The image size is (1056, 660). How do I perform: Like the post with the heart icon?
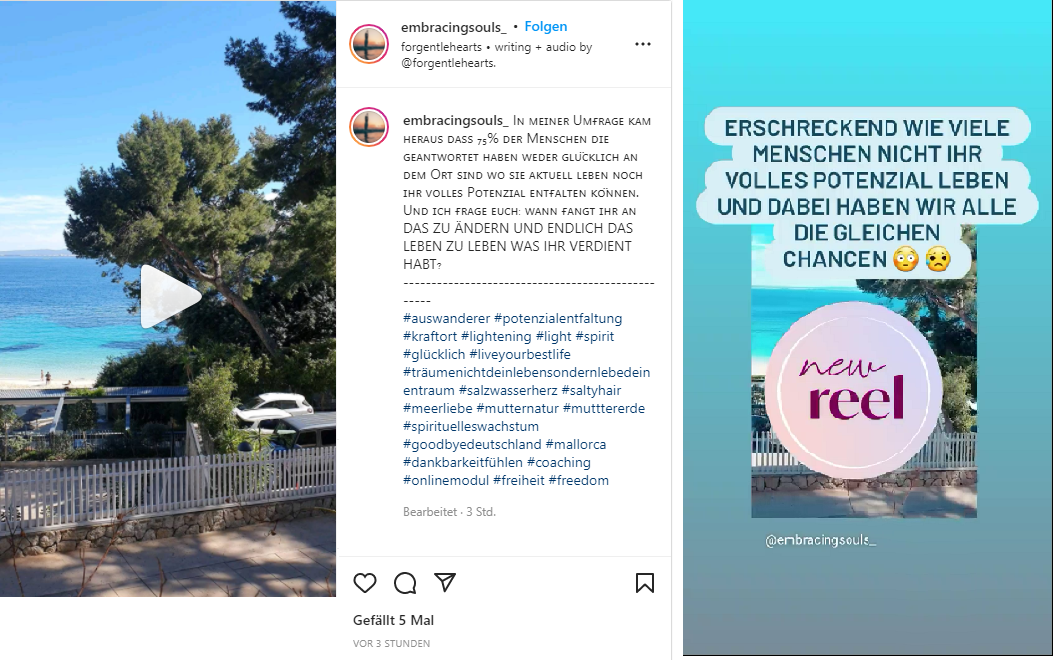point(364,583)
